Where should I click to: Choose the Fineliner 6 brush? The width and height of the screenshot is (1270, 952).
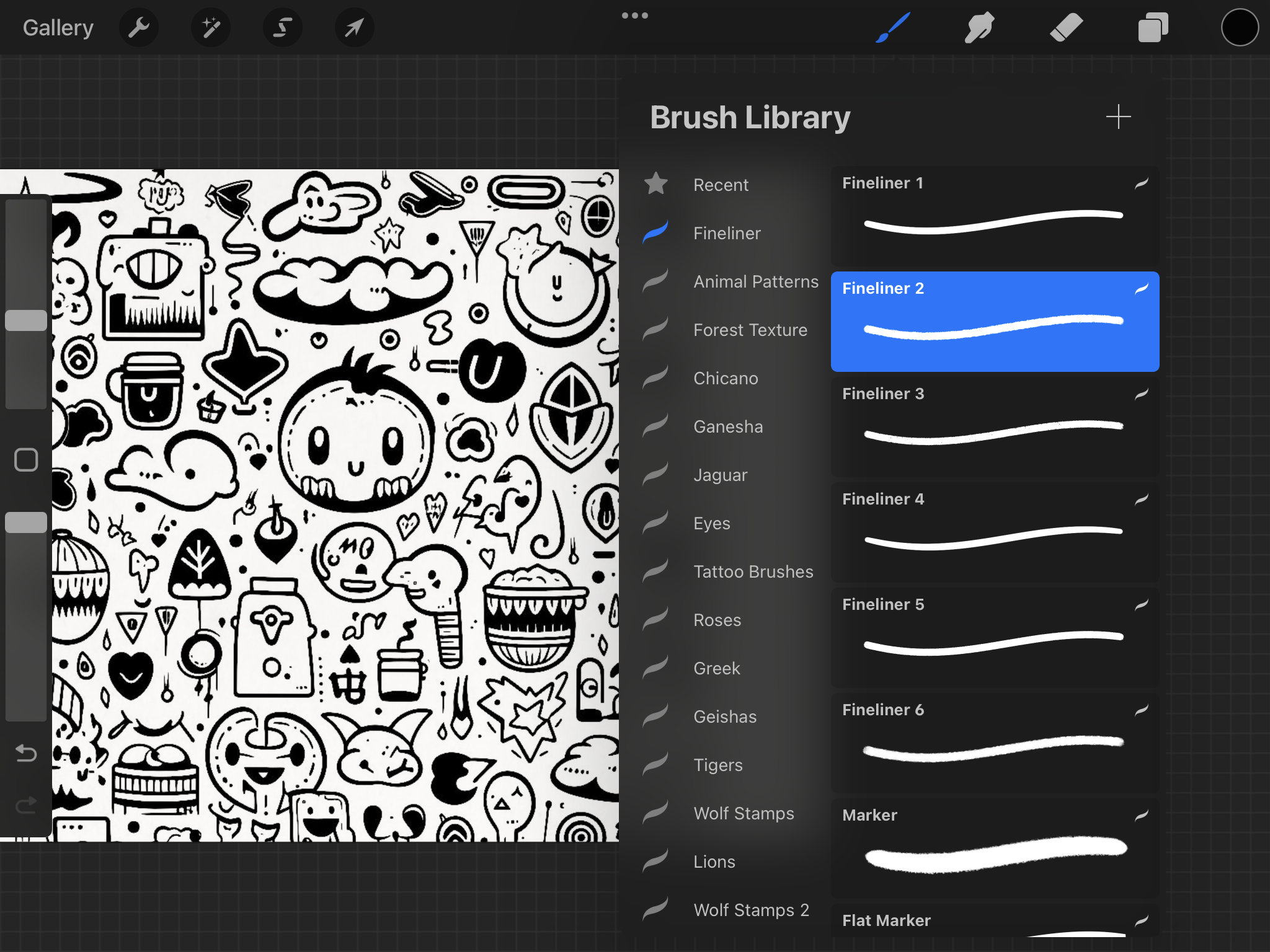995,743
